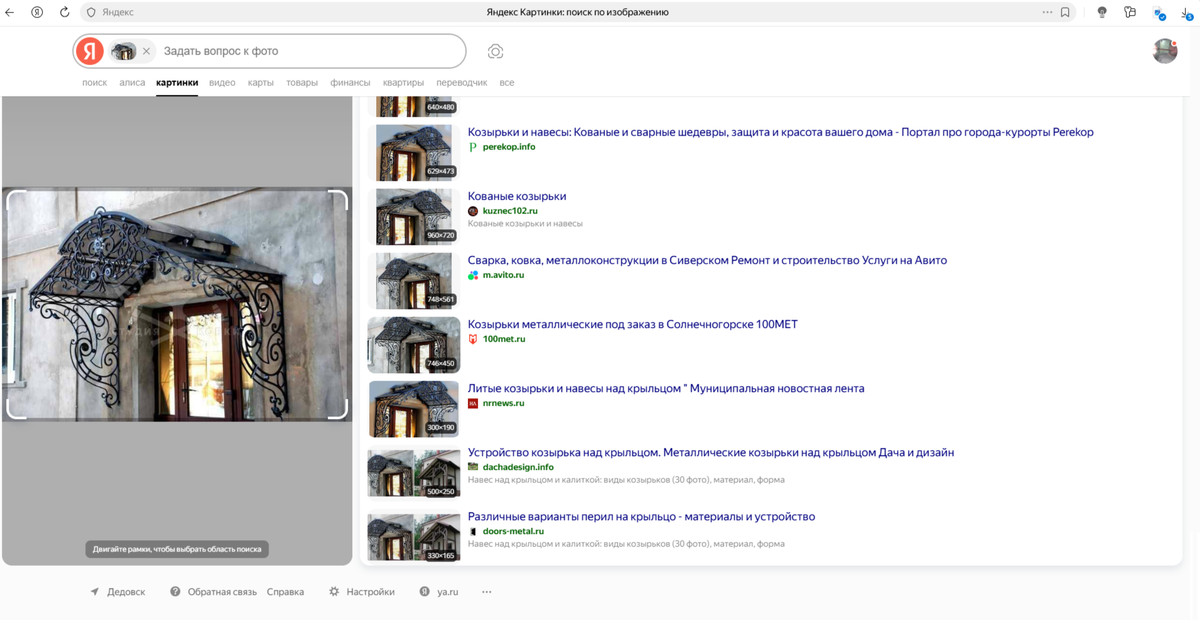Open Кованые козырьки result link
Viewport: 1200px width, 620px height.
[x=517, y=196]
